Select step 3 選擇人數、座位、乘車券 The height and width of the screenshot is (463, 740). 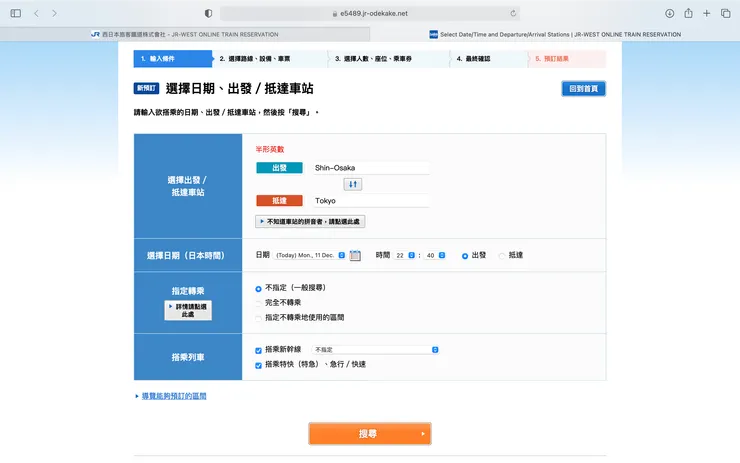pyautogui.click(x=389, y=59)
